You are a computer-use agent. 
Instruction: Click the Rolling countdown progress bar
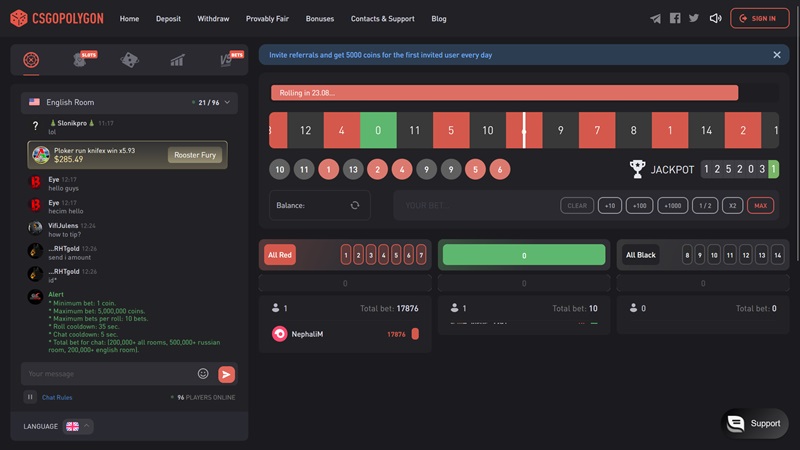point(505,93)
